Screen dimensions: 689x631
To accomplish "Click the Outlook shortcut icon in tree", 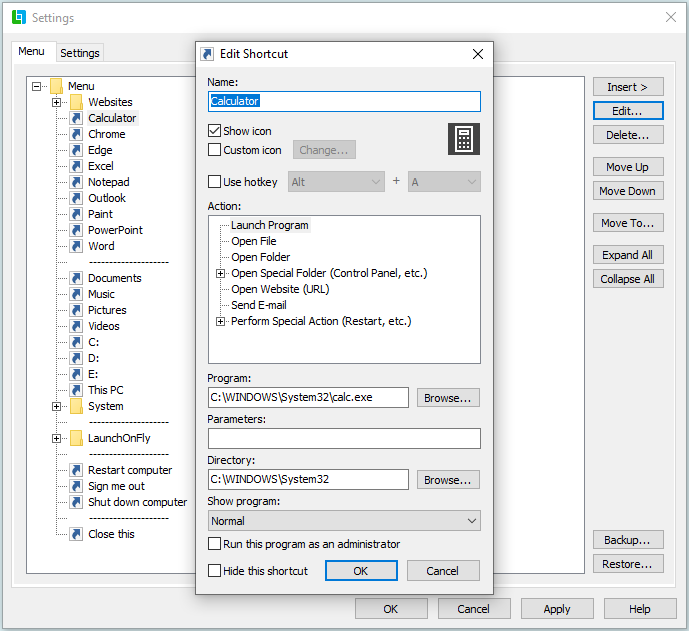I will tap(76, 198).
